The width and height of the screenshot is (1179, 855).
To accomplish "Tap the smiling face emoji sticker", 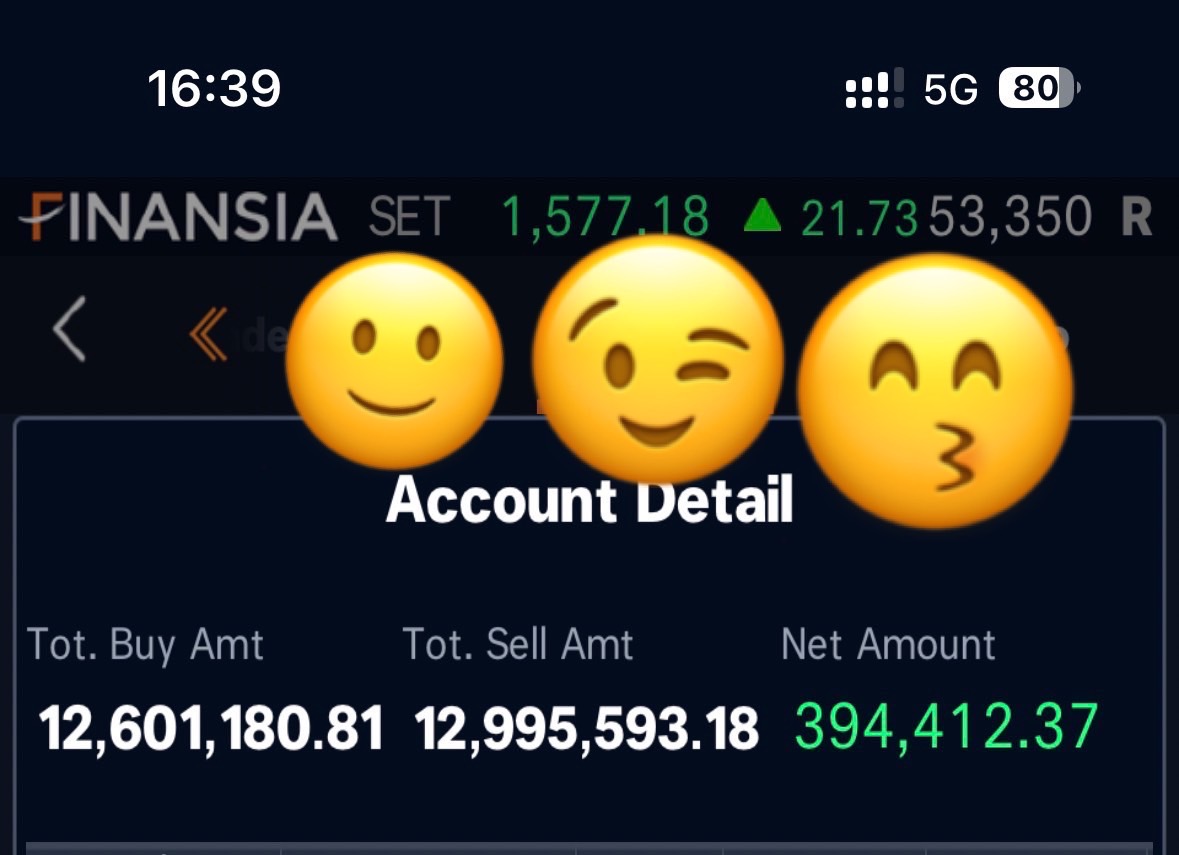I will [x=394, y=361].
